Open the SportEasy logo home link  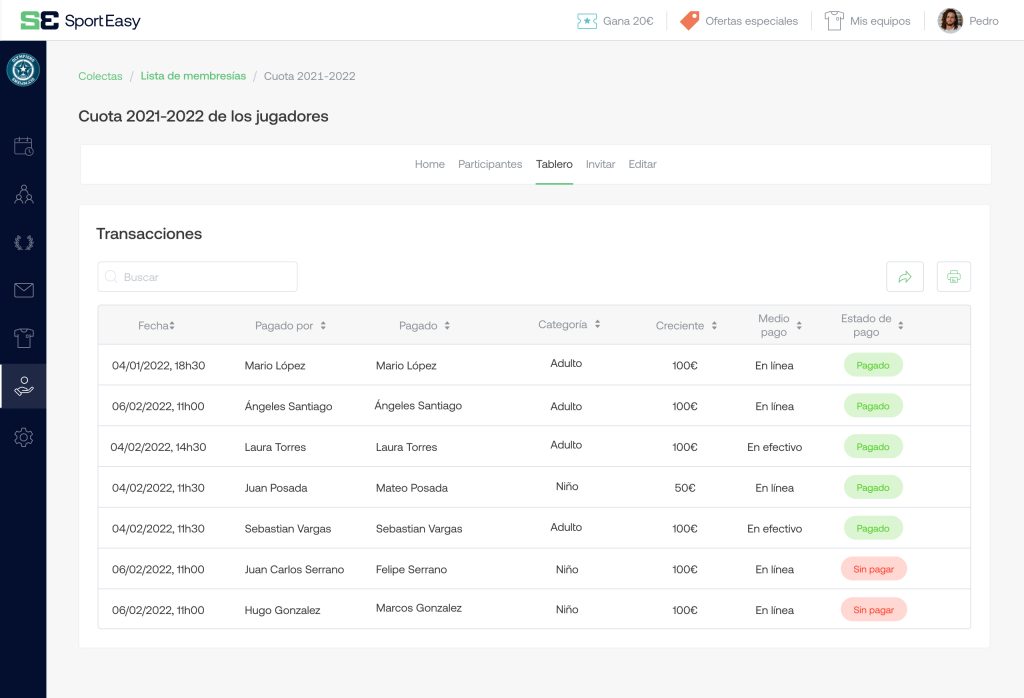coord(80,20)
